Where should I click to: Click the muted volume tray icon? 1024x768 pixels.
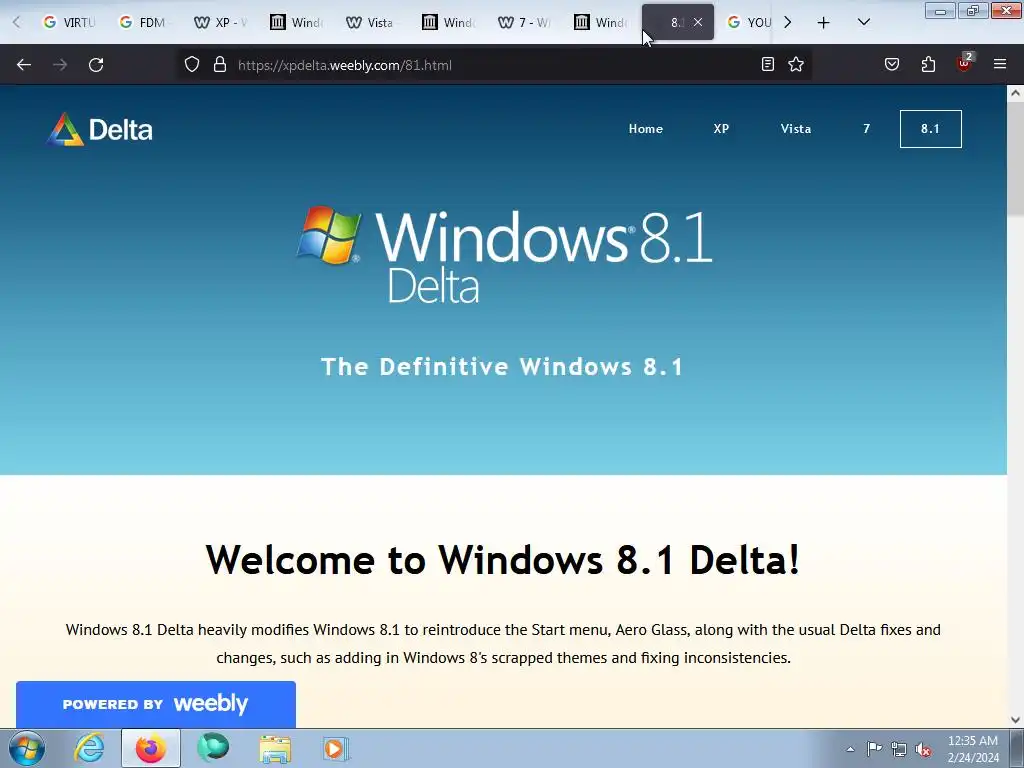coord(923,750)
